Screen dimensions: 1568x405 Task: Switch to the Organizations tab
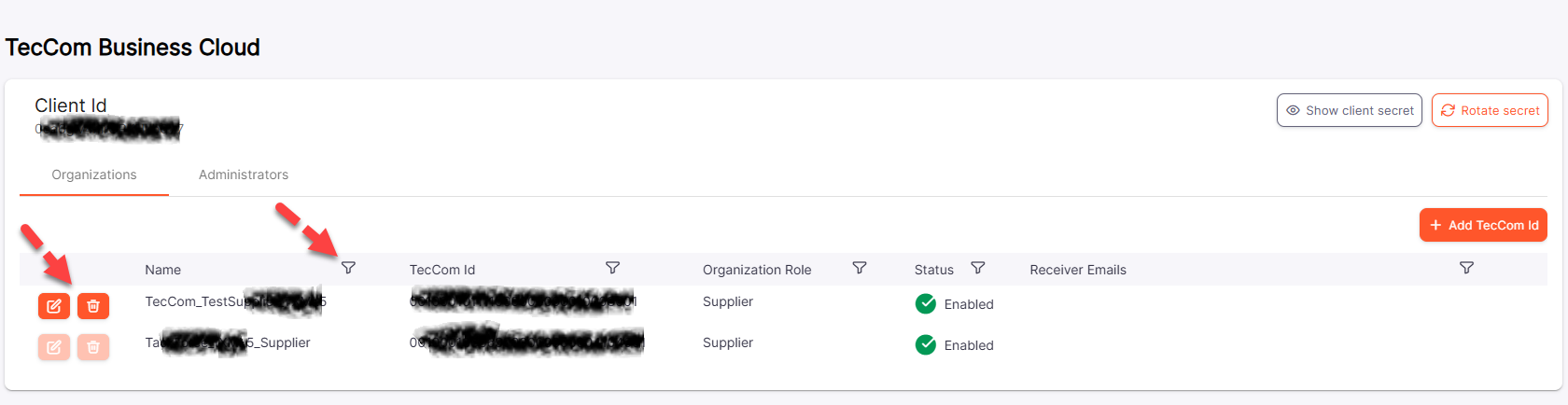[x=94, y=175]
